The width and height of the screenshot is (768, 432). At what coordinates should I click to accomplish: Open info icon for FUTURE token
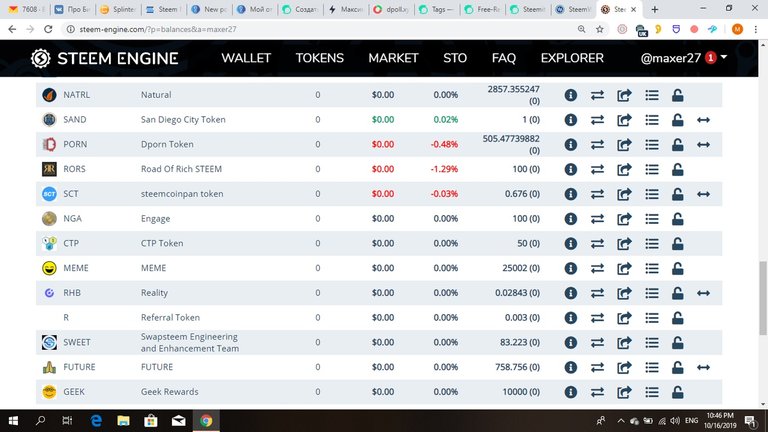point(571,367)
